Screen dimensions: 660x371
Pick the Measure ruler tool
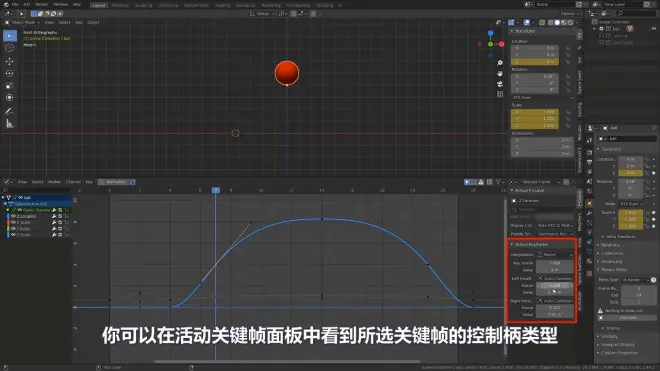click(9, 124)
